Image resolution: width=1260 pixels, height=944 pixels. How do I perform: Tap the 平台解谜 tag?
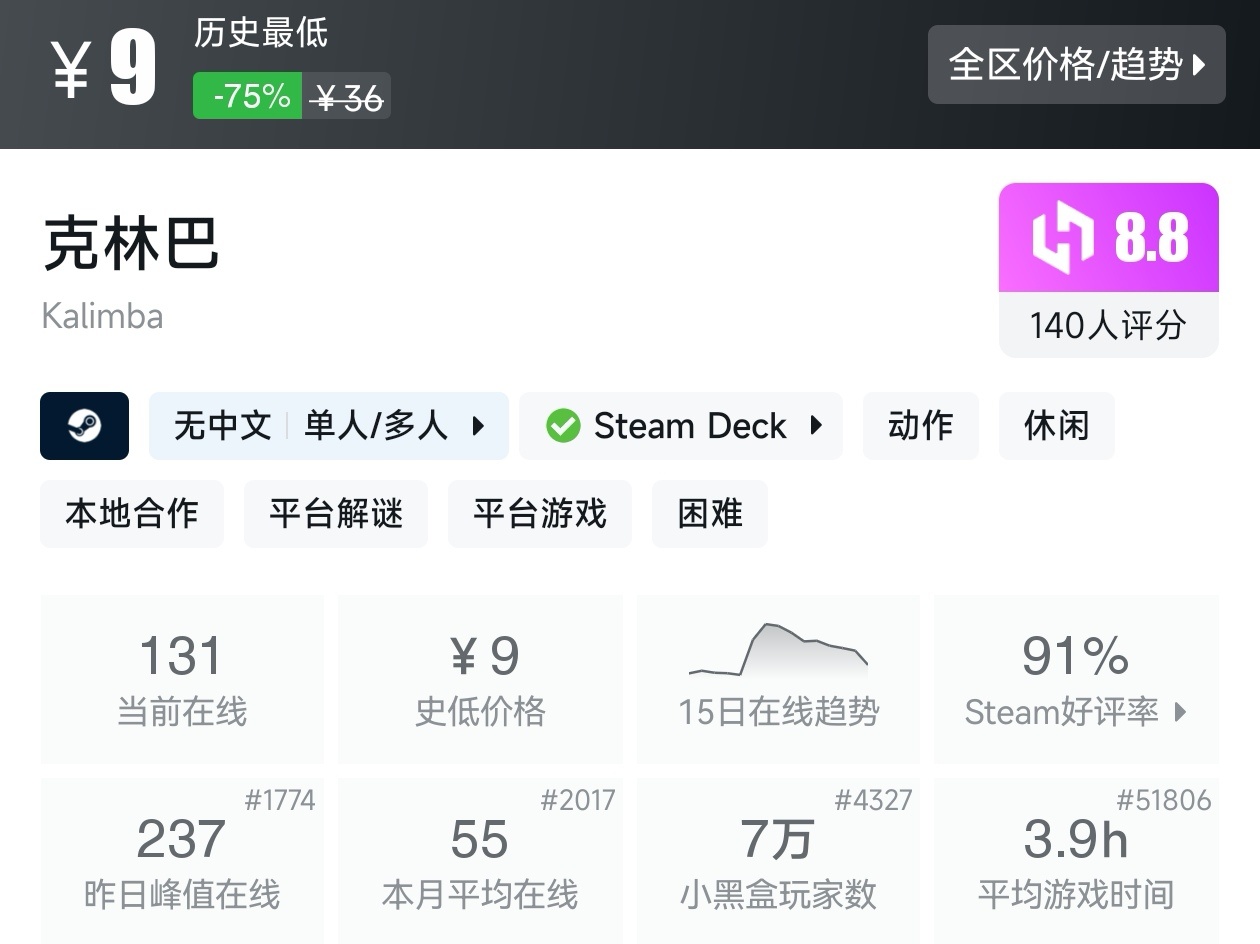pos(336,514)
